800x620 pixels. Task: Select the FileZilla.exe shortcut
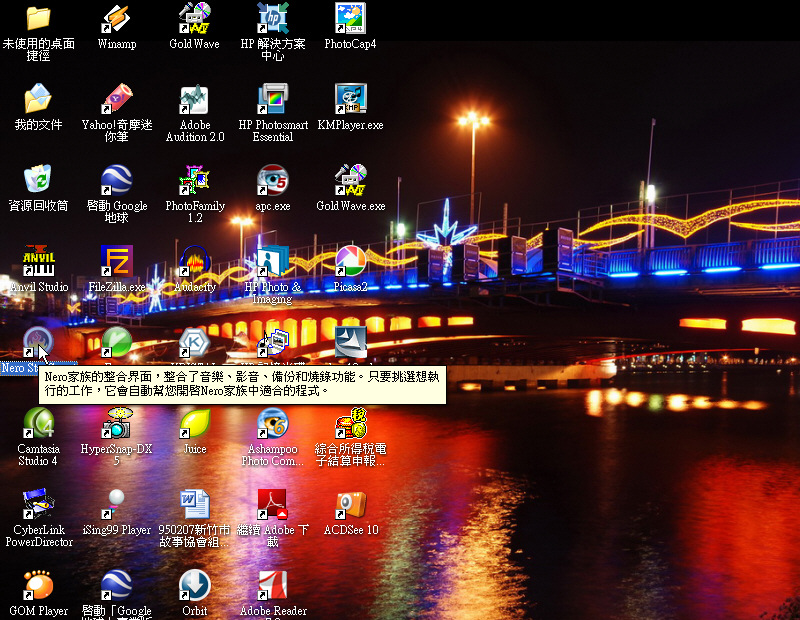point(117,261)
